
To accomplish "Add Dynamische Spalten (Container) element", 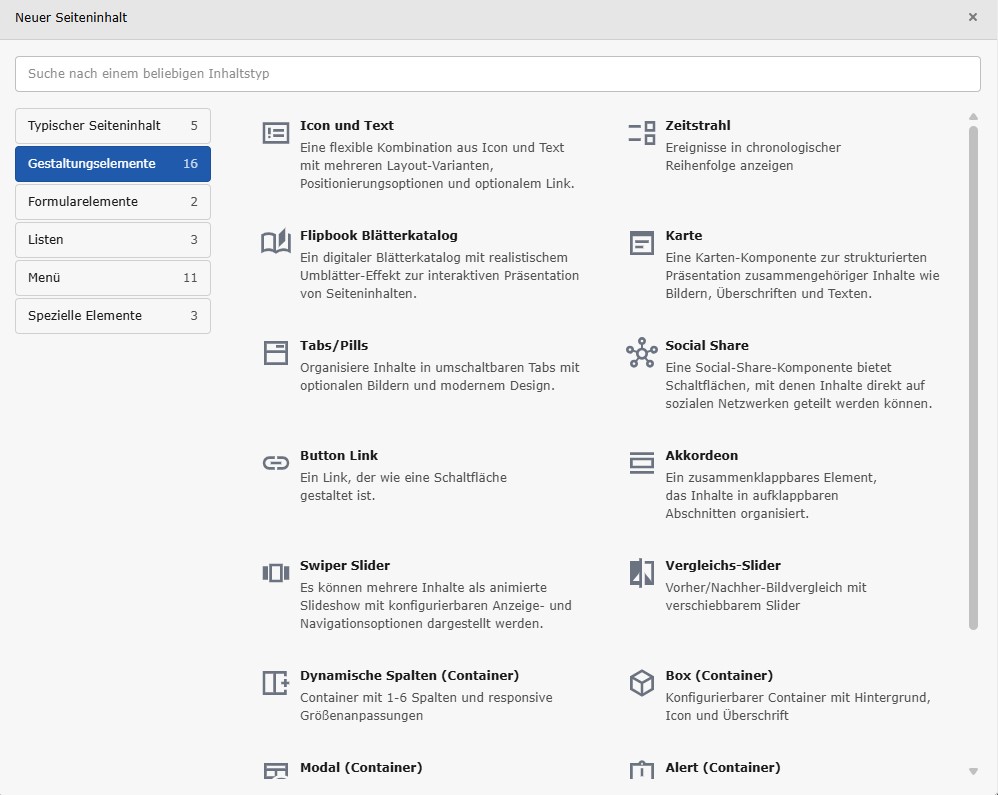I will click(409, 676).
